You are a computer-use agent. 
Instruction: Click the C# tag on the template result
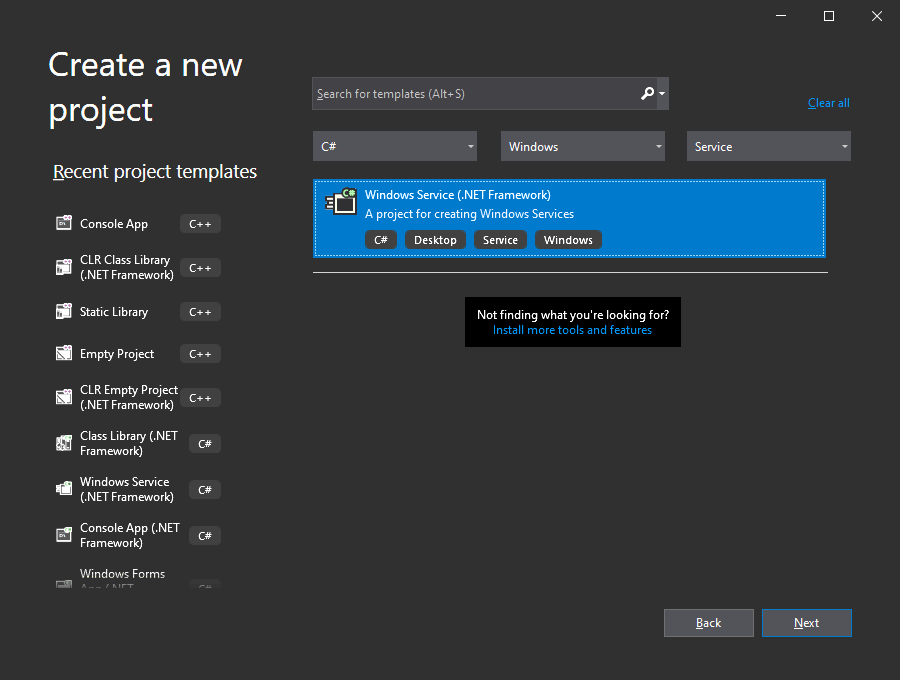point(381,240)
